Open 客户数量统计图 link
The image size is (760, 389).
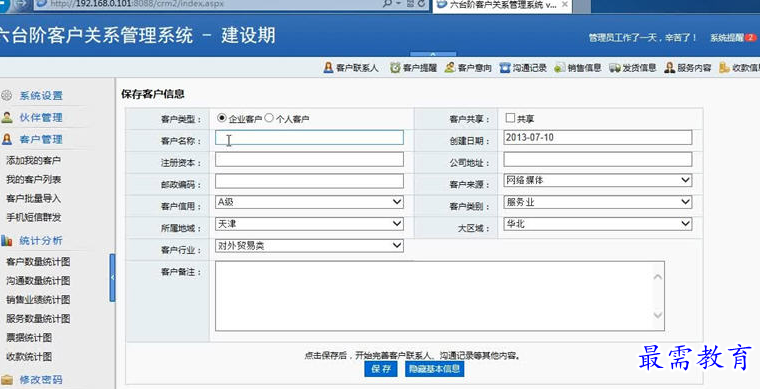(x=38, y=262)
